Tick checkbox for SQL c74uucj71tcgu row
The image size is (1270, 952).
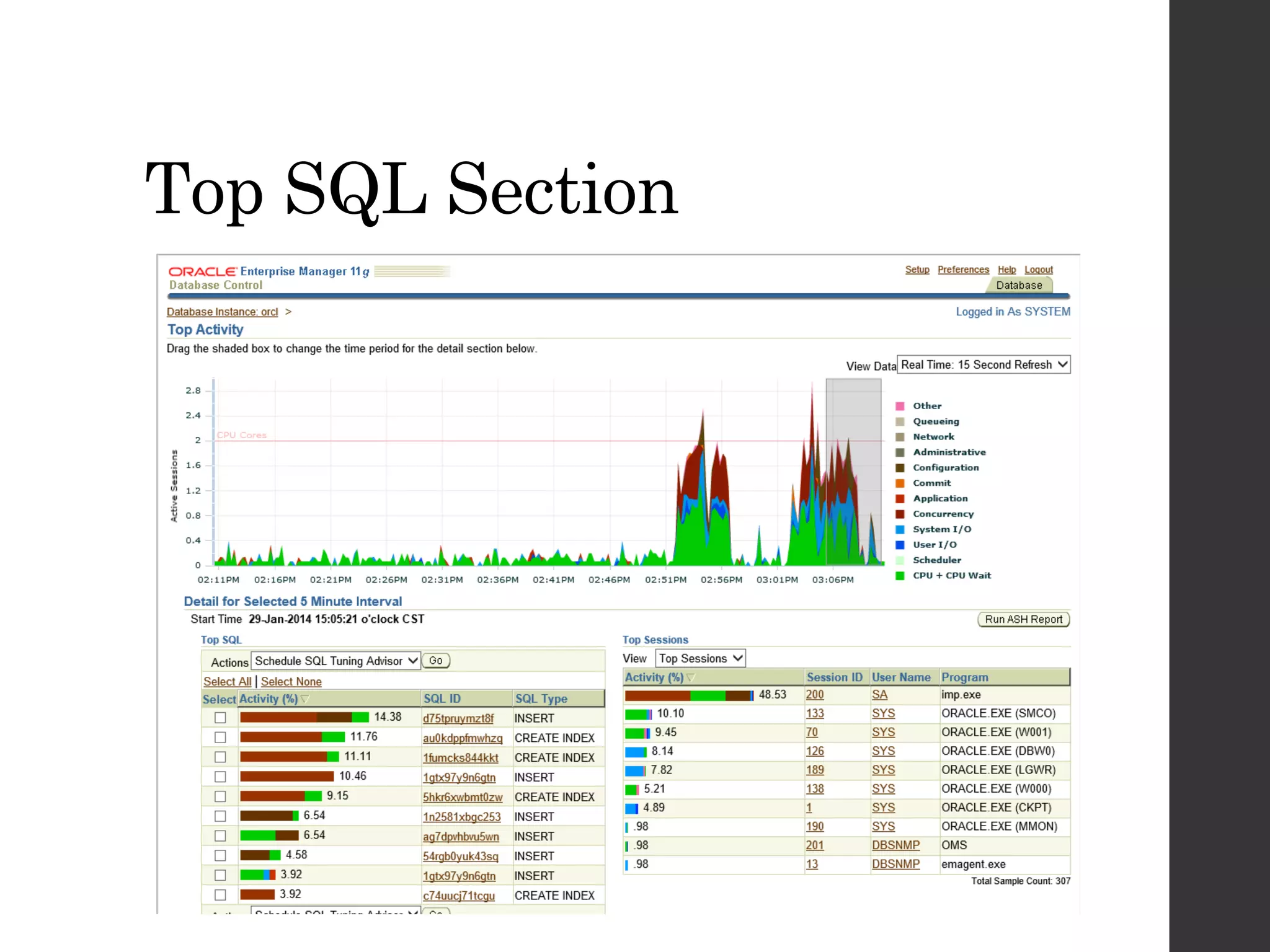[x=220, y=894]
